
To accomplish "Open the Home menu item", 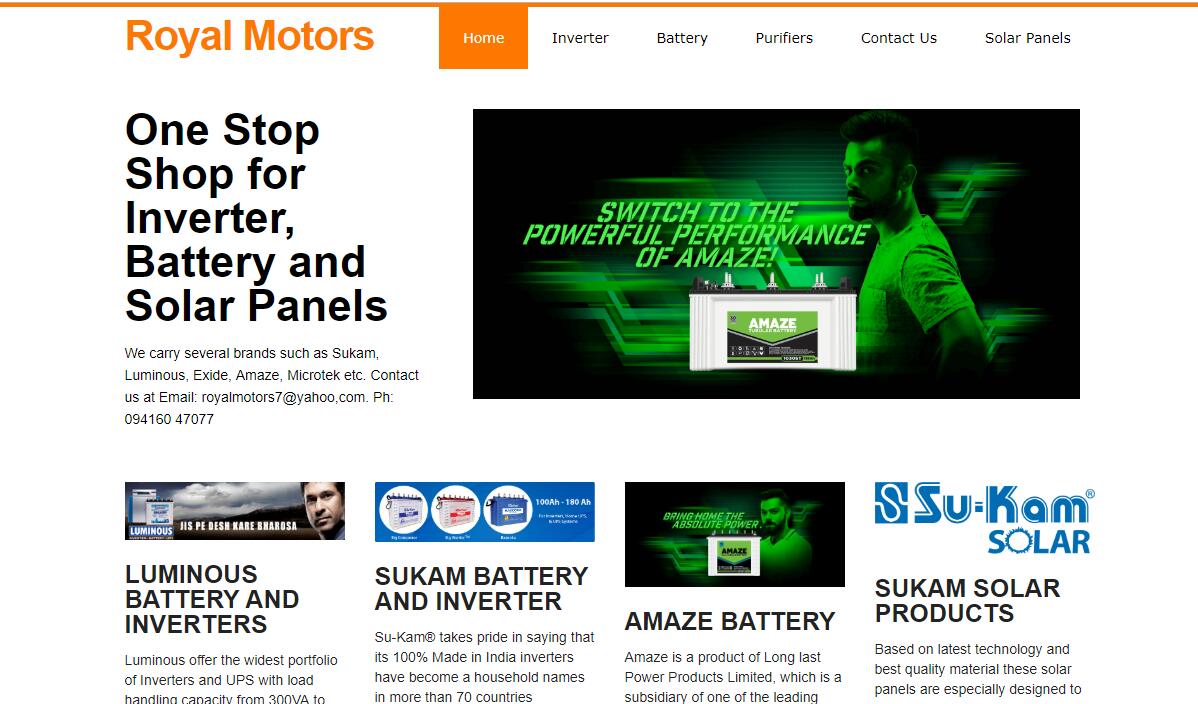I will (x=483, y=37).
